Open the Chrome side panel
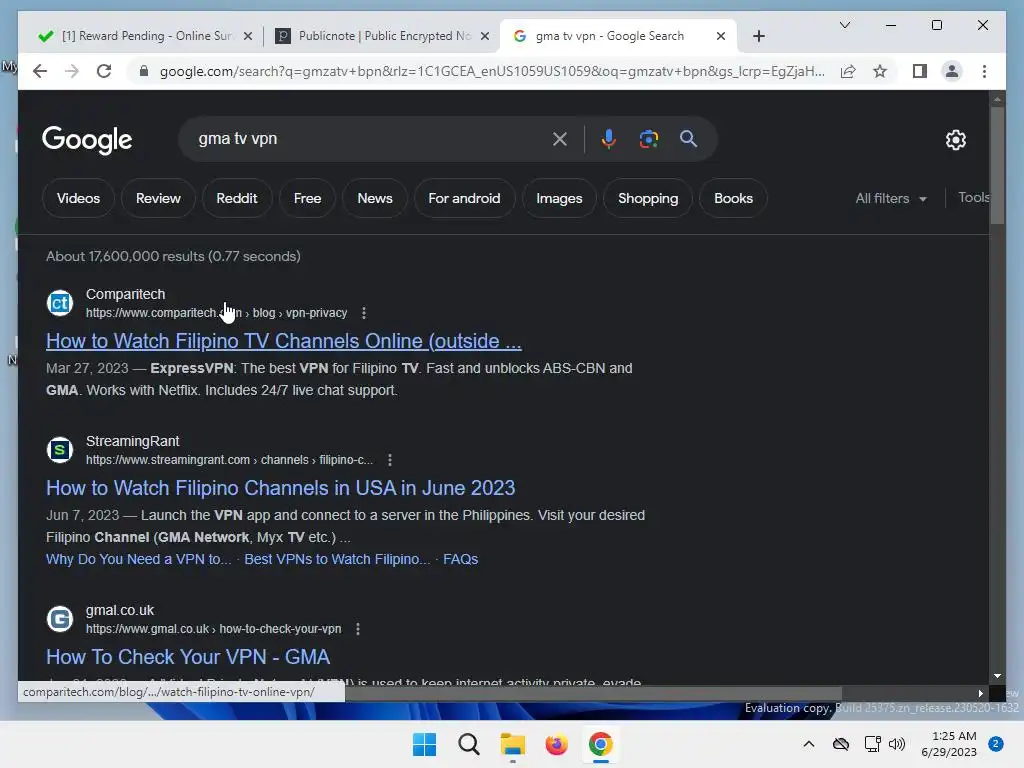Screen dimensions: 1024x768 click(920, 71)
